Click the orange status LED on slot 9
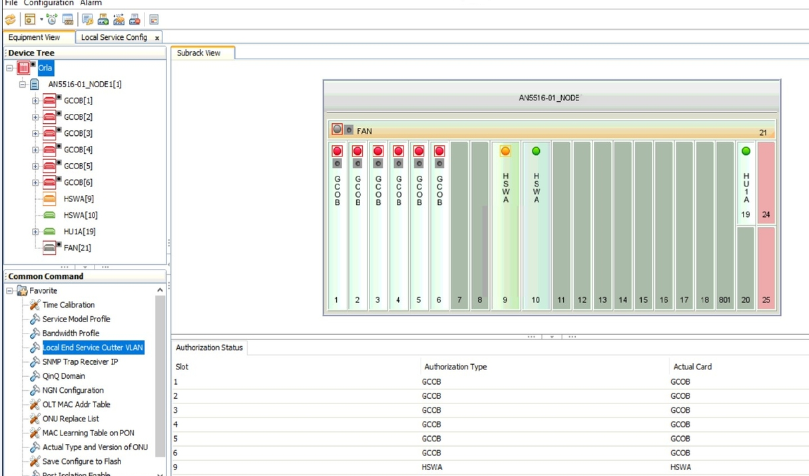Screen dimensions: 809x476 tap(505, 152)
